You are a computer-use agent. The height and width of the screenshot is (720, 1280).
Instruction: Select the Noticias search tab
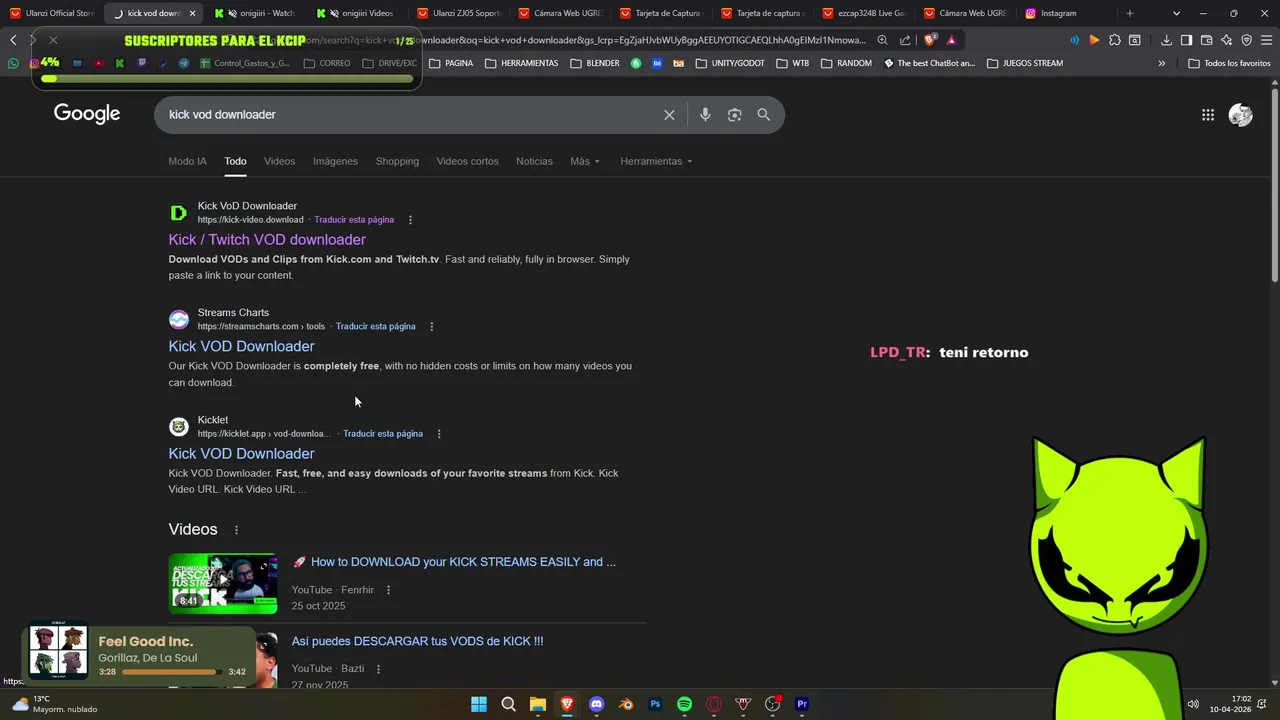click(x=534, y=161)
